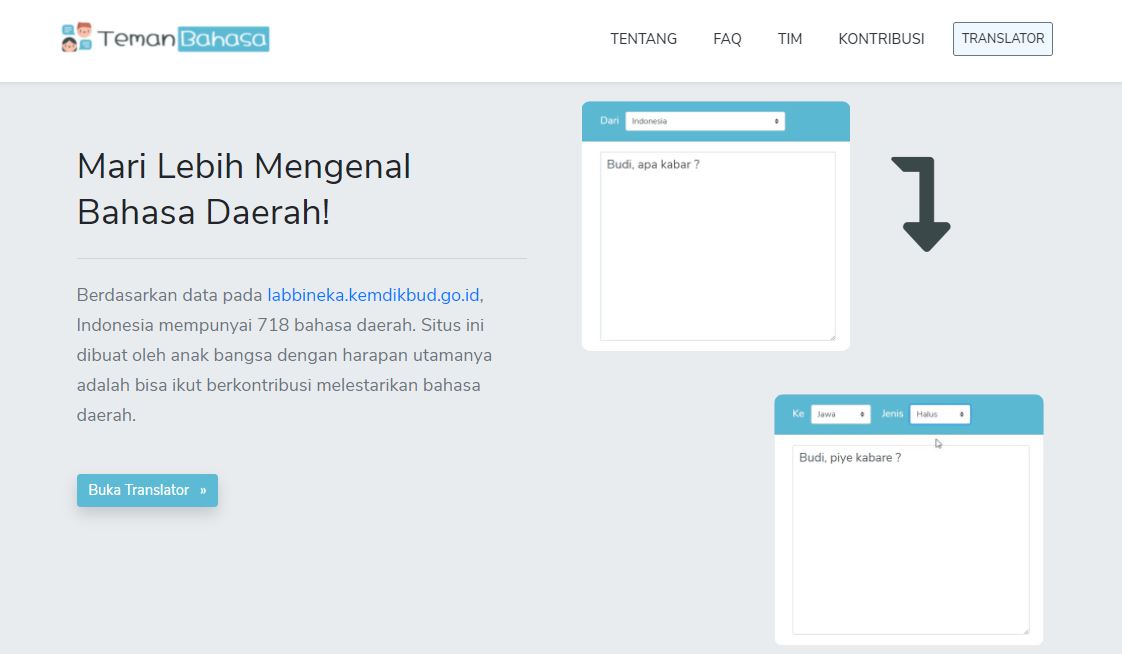Click the "Jenis" label in the target panel
Screen dimensions: 1122x654
pyautogui.click(x=892, y=414)
